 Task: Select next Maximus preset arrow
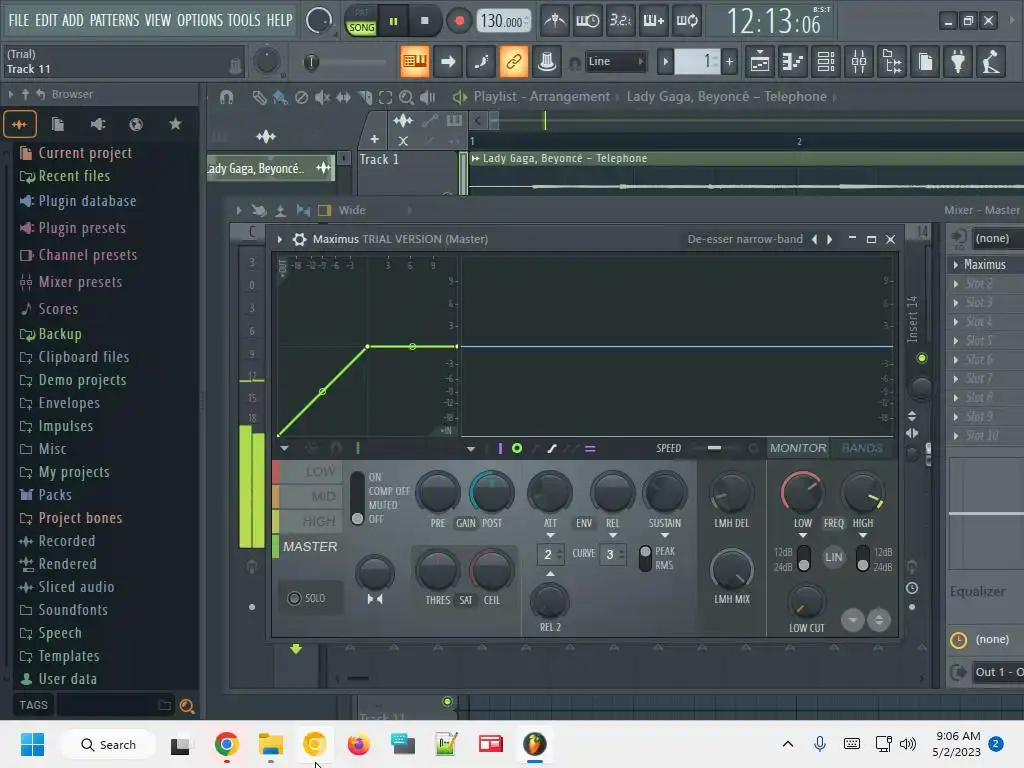(x=830, y=240)
